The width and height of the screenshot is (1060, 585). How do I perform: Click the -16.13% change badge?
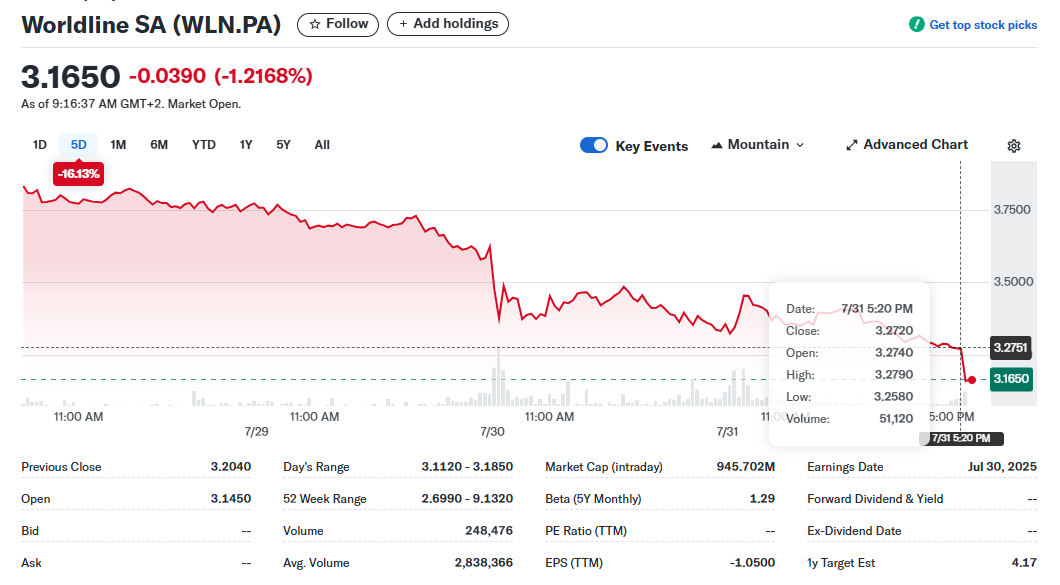[x=78, y=174]
